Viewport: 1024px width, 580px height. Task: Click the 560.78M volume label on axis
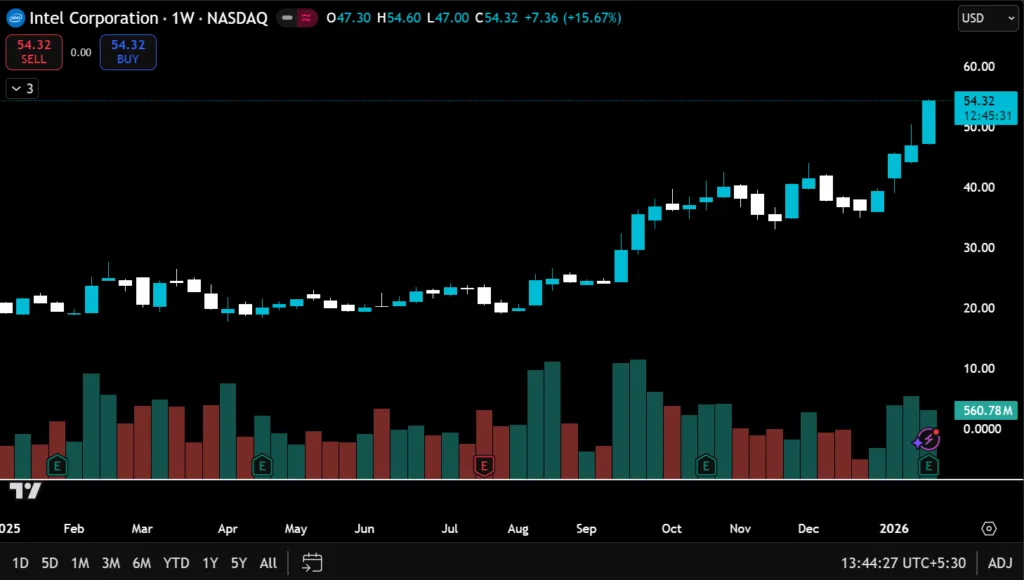tap(988, 411)
